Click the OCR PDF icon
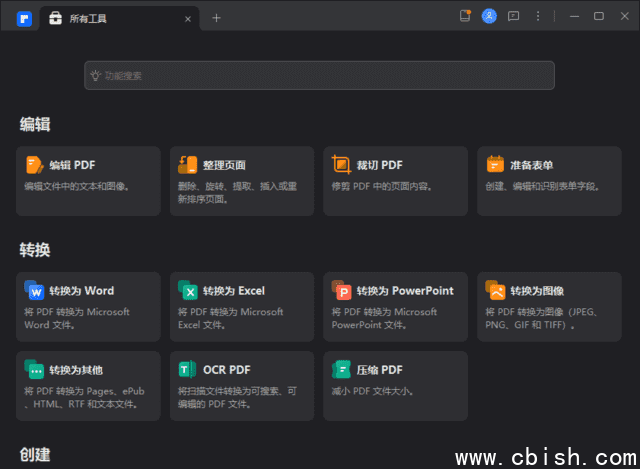The width and height of the screenshot is (640, 469). click(x=188, y=369)
